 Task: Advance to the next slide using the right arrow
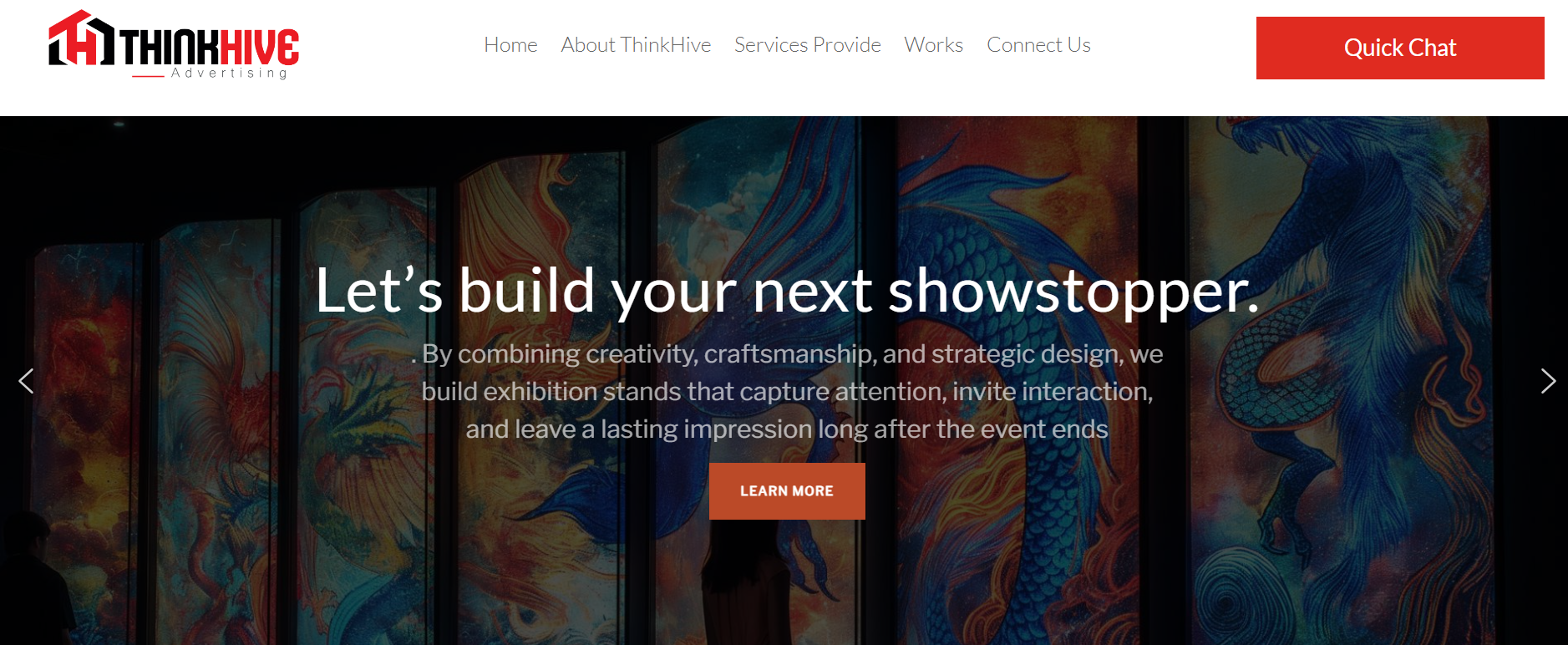point(1548,381)
